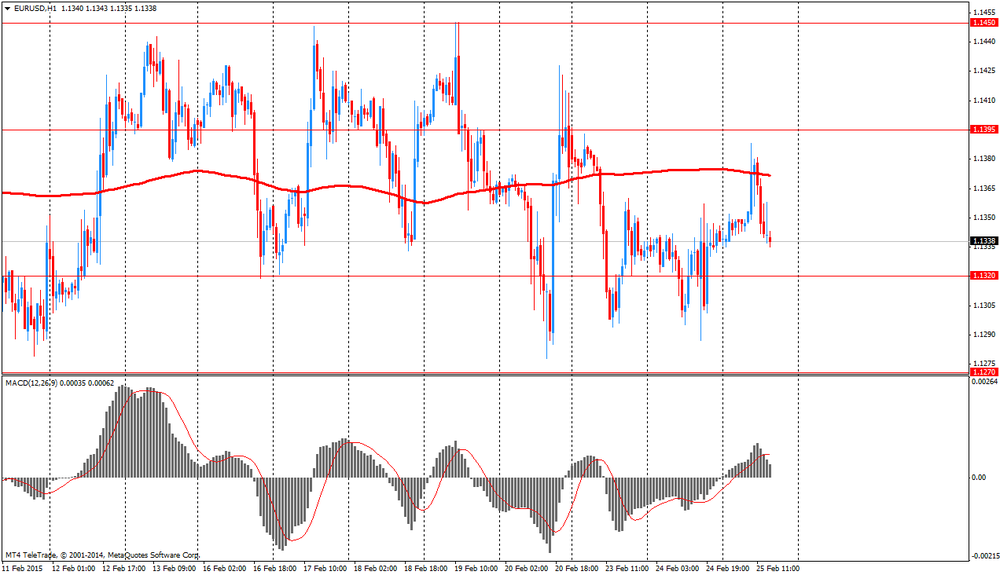1000x575 pixels.
Task: Click the black current price tag 1.1338
Action: tap(983, 241)
